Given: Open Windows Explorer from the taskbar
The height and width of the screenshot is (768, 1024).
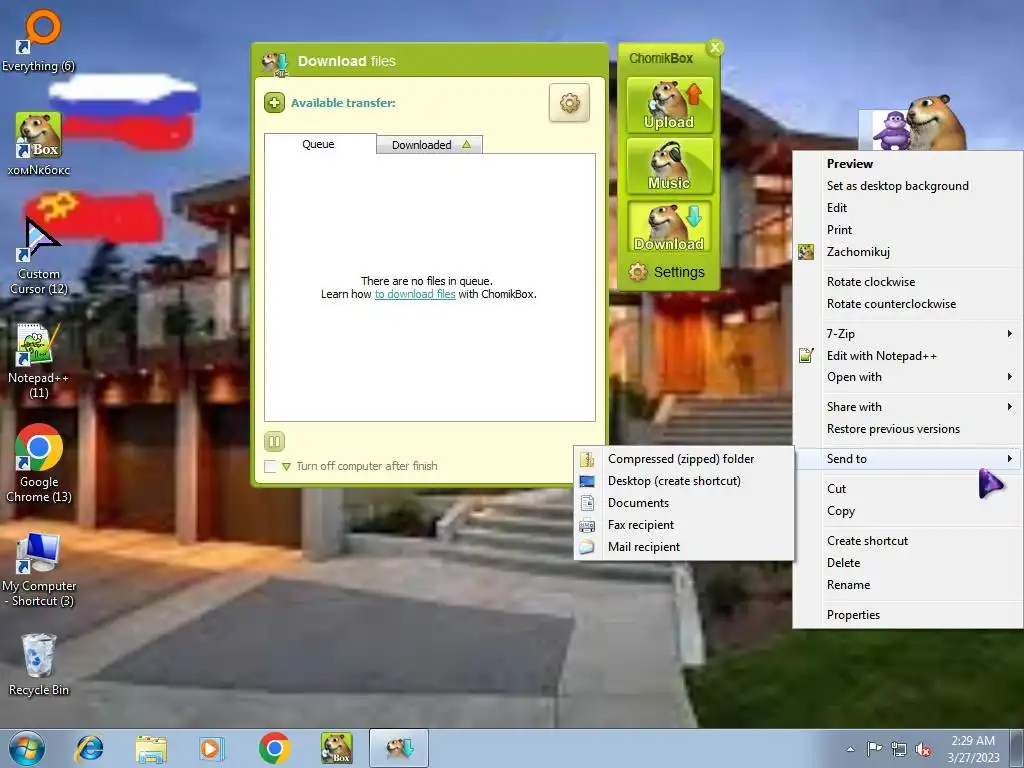Looking at the screenshot, I should pos(151,748).
